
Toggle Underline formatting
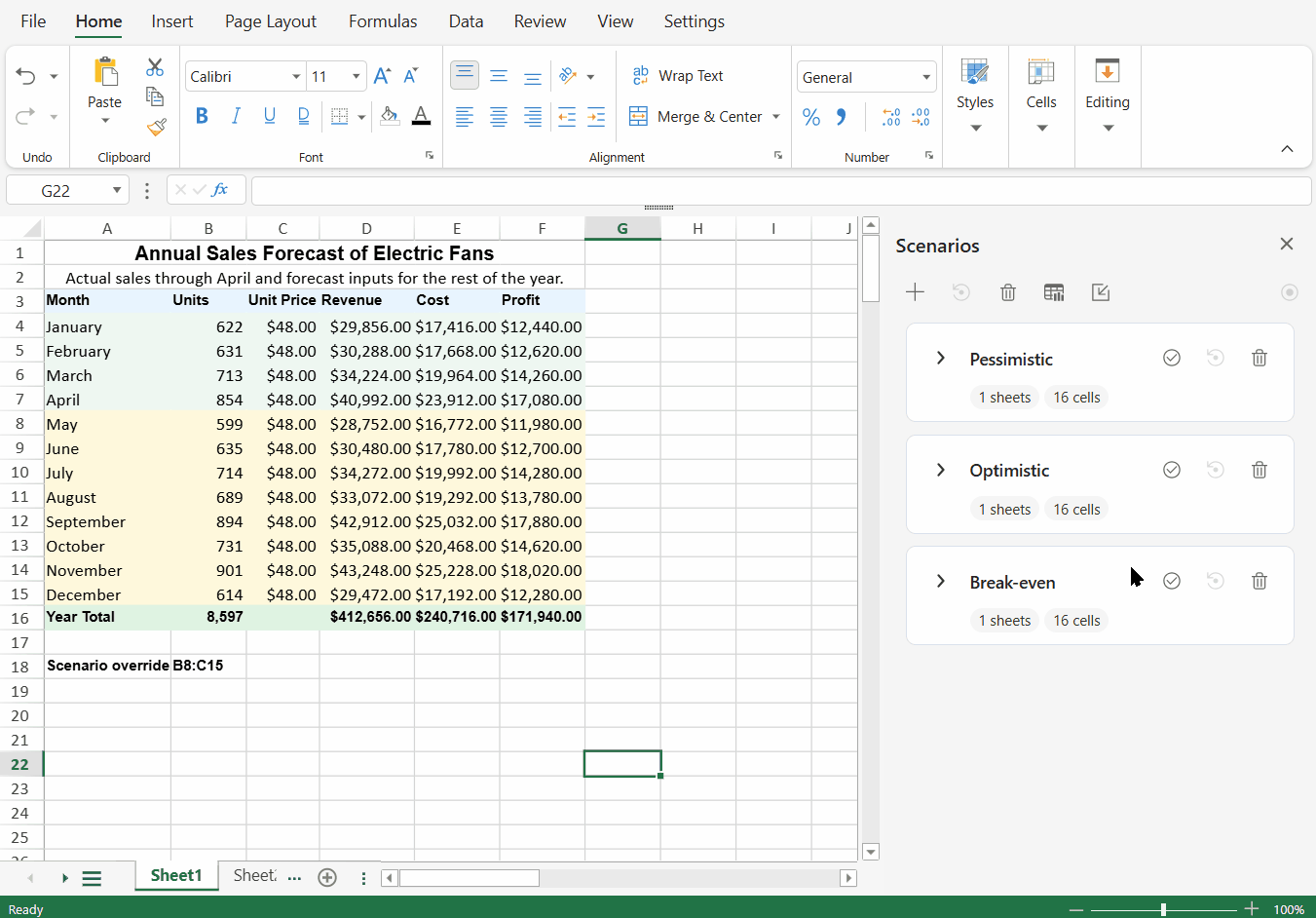[270, 116]
